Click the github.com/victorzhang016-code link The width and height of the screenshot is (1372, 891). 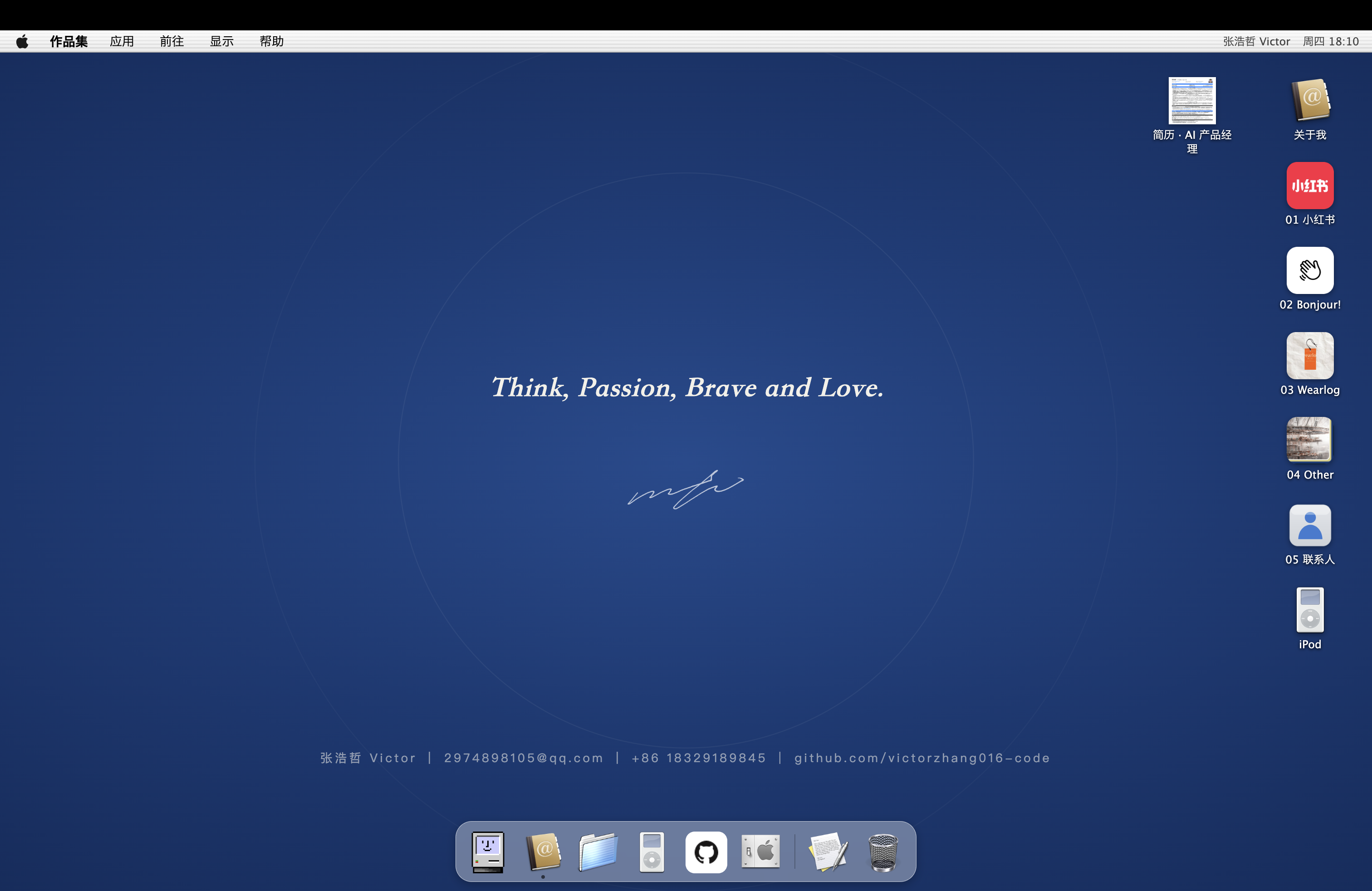(922, 758)
